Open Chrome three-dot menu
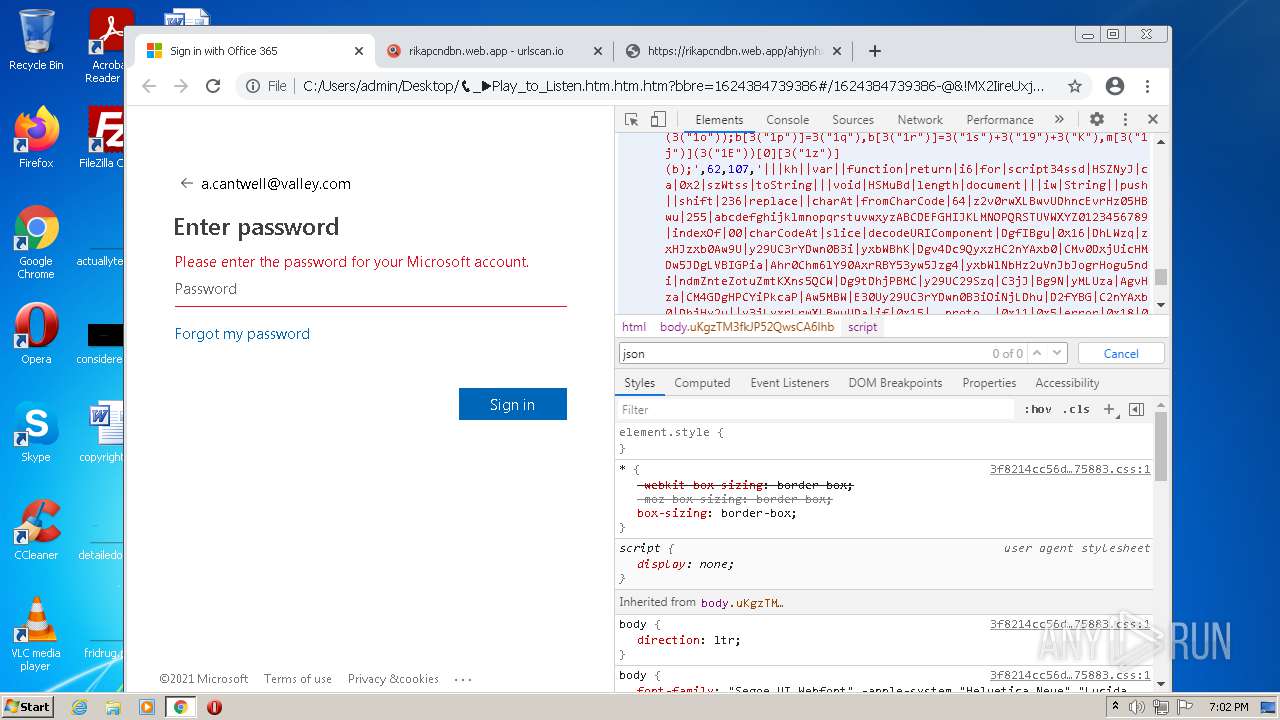1280x720 pixels. tap(1147, 86)
